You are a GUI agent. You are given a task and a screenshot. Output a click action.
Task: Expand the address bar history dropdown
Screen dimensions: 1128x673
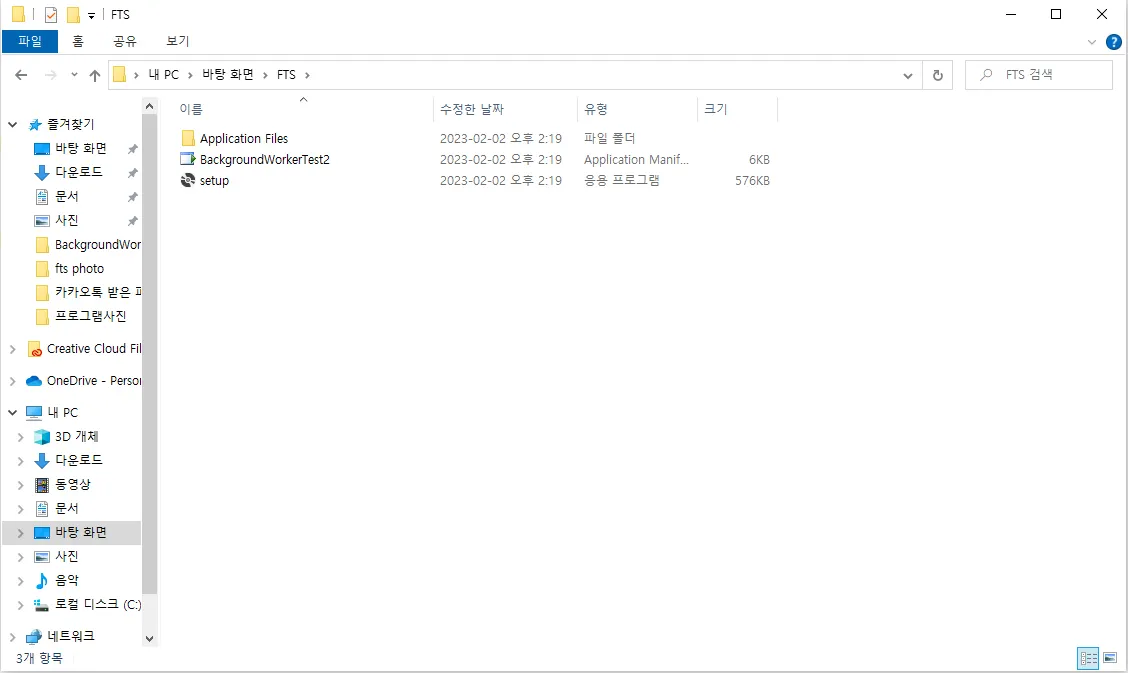[x=908, y=75]
